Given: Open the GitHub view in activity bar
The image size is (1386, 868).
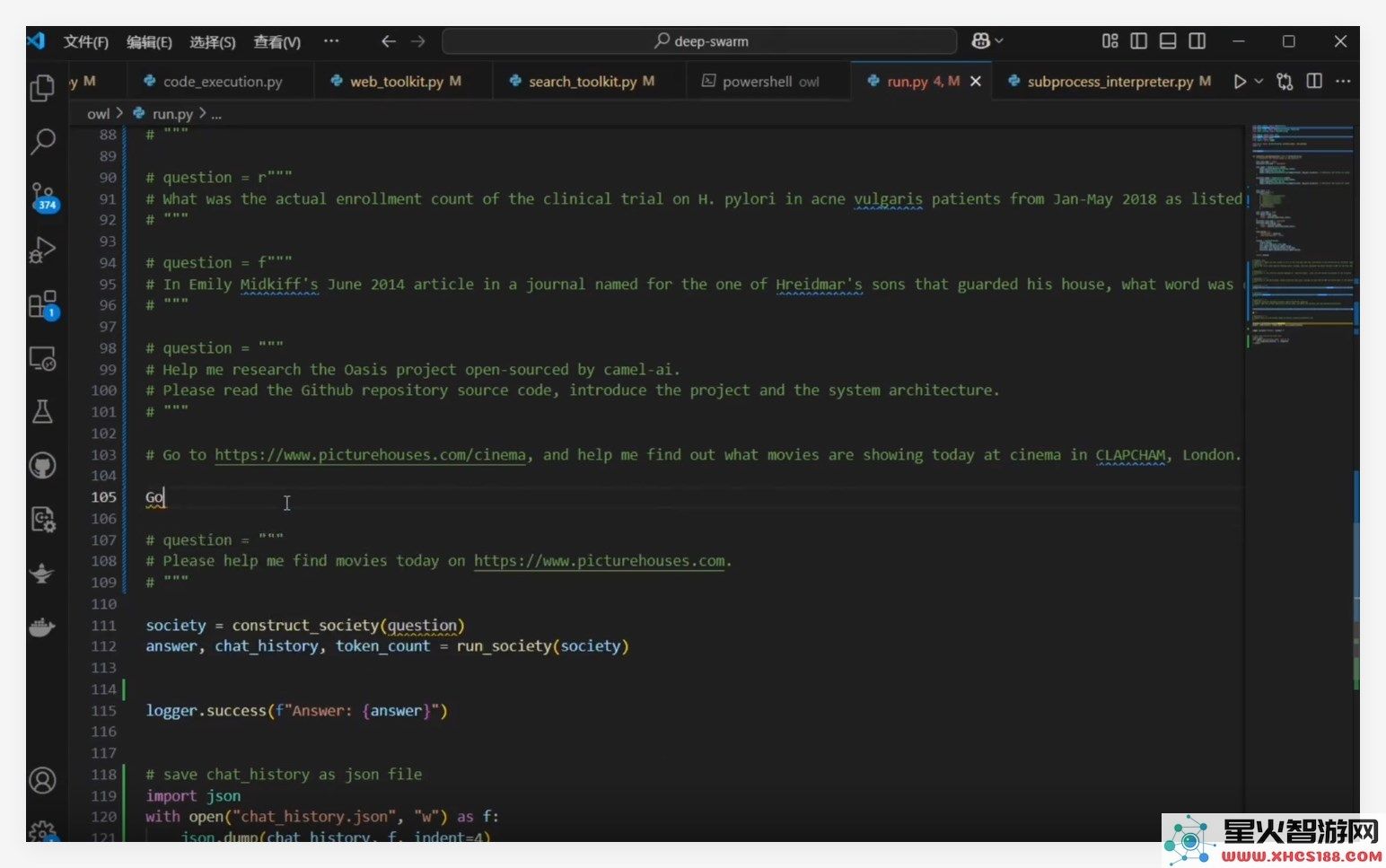Looking at the screenshot, I should point(42,465).
